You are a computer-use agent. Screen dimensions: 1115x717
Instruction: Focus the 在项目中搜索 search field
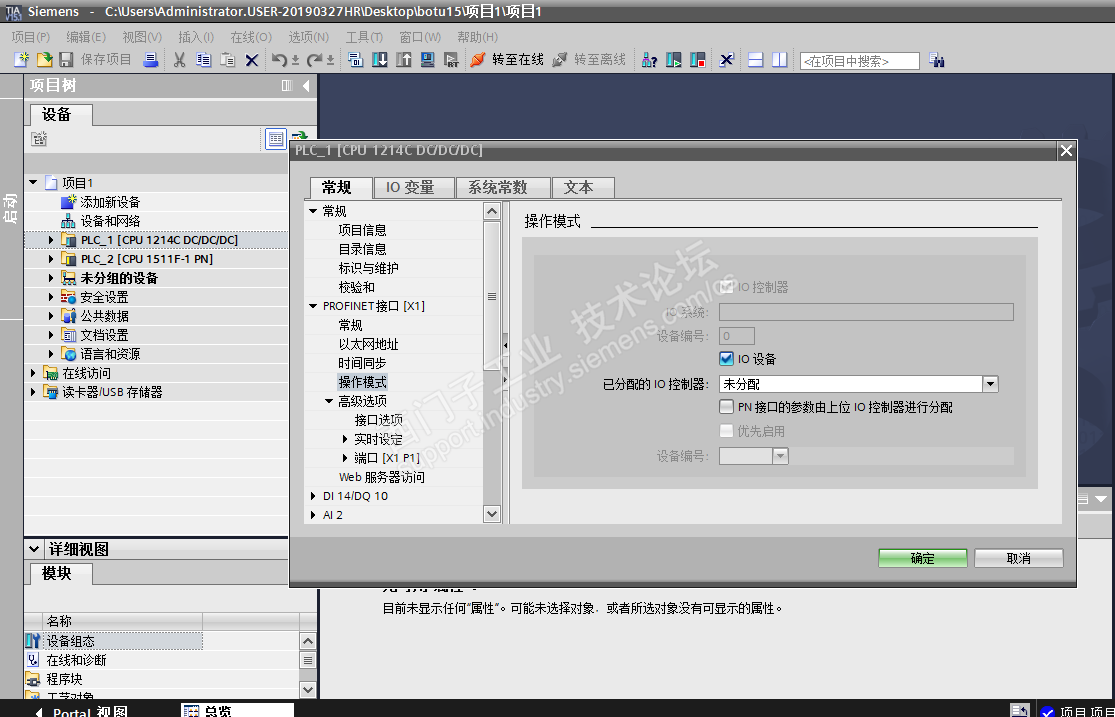point(859,61)
